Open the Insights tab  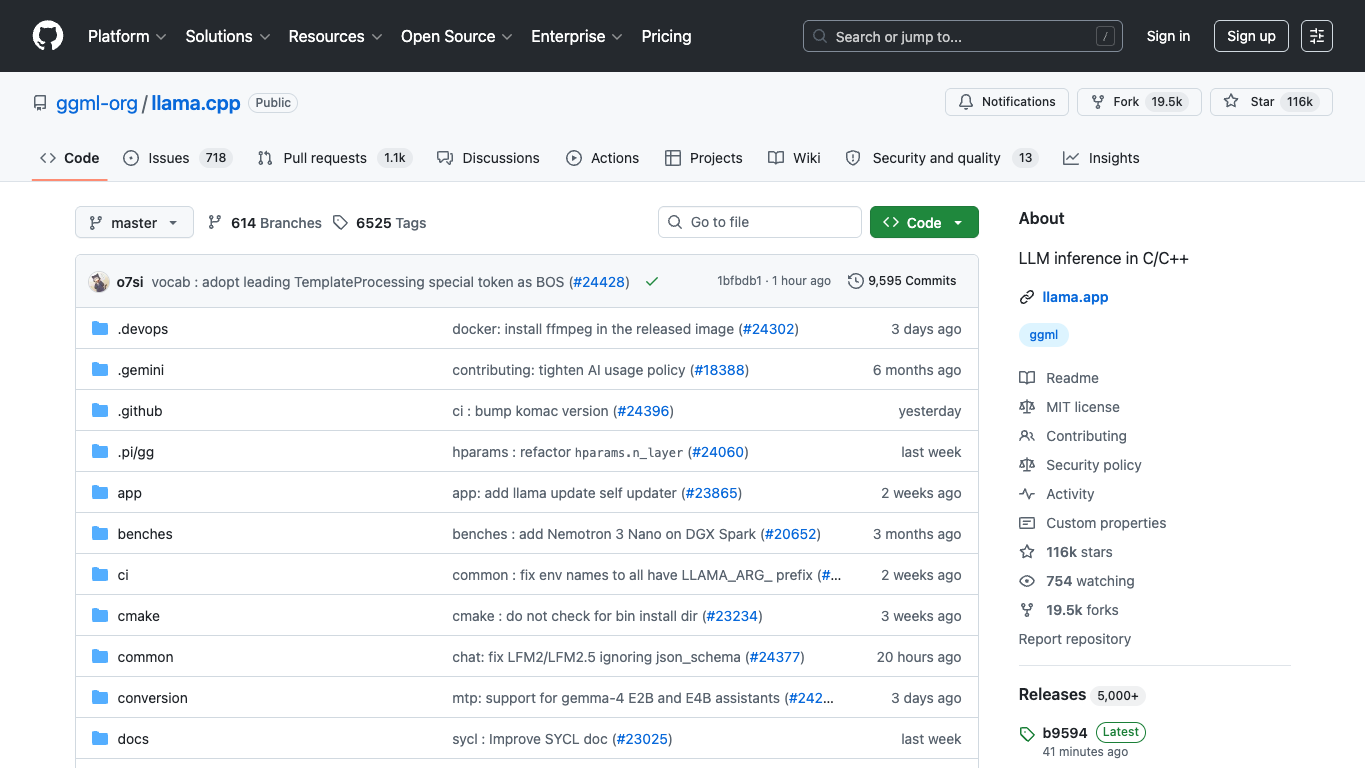(x=1101, y=158)
